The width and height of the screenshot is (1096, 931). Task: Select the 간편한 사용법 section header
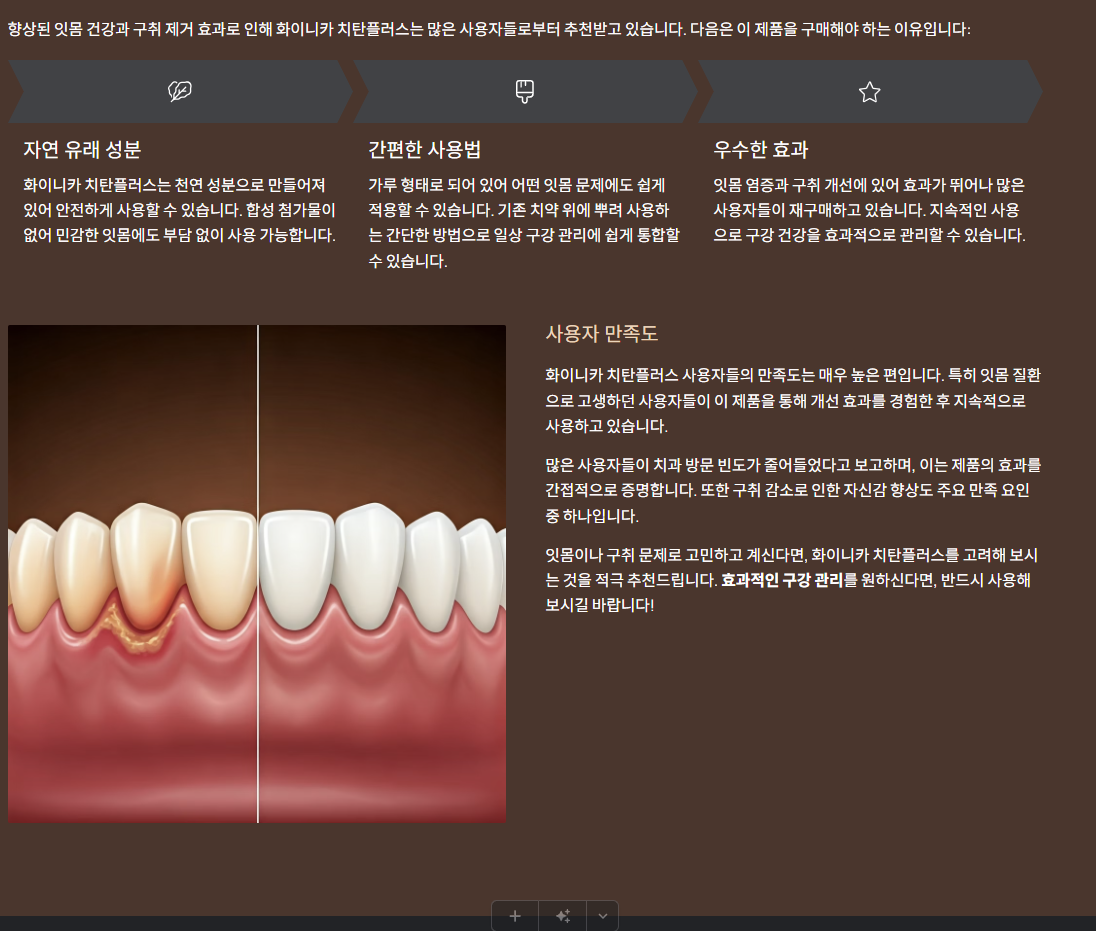(x=426, y=149)
